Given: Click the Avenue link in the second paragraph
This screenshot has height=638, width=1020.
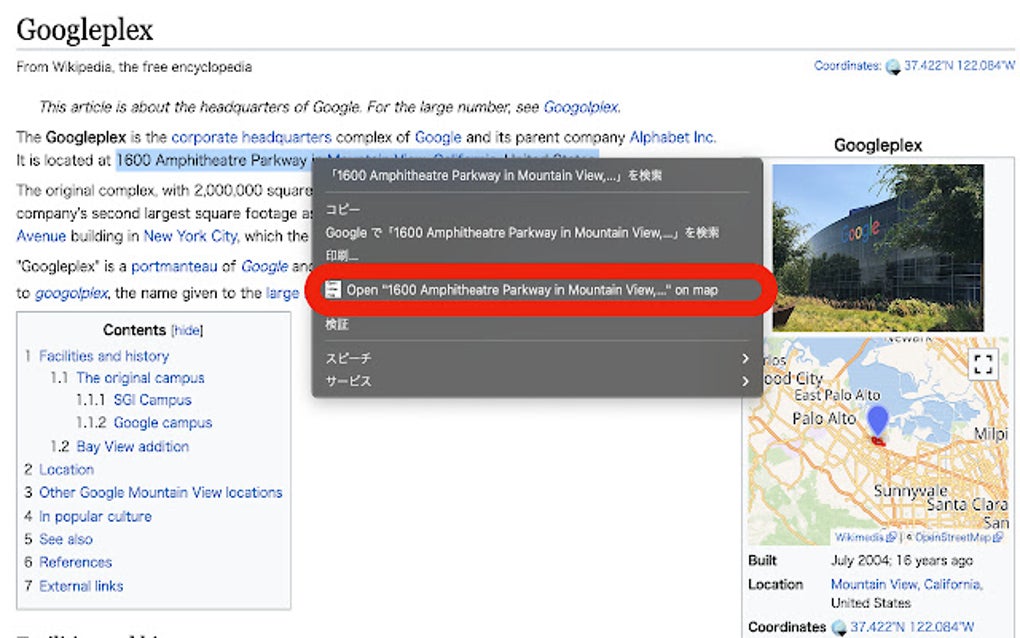Looking at the screenshot, I should [x=41, y=236].
